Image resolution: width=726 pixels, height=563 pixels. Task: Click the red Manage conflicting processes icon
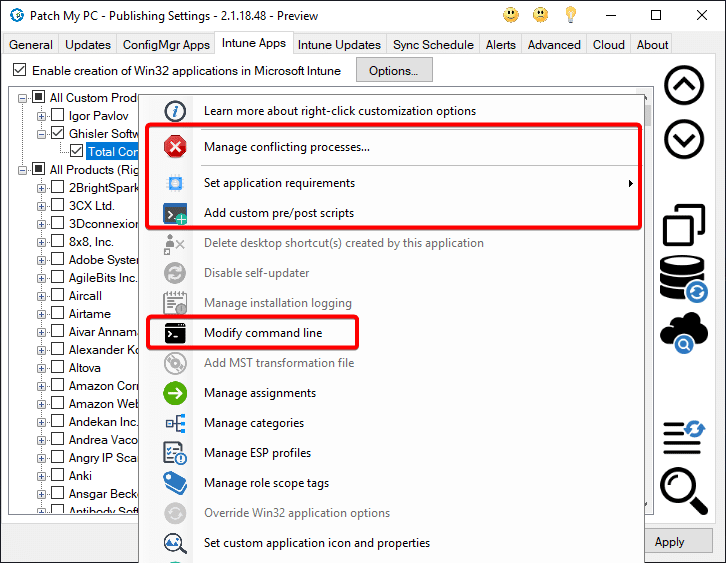tap(175, 148)
